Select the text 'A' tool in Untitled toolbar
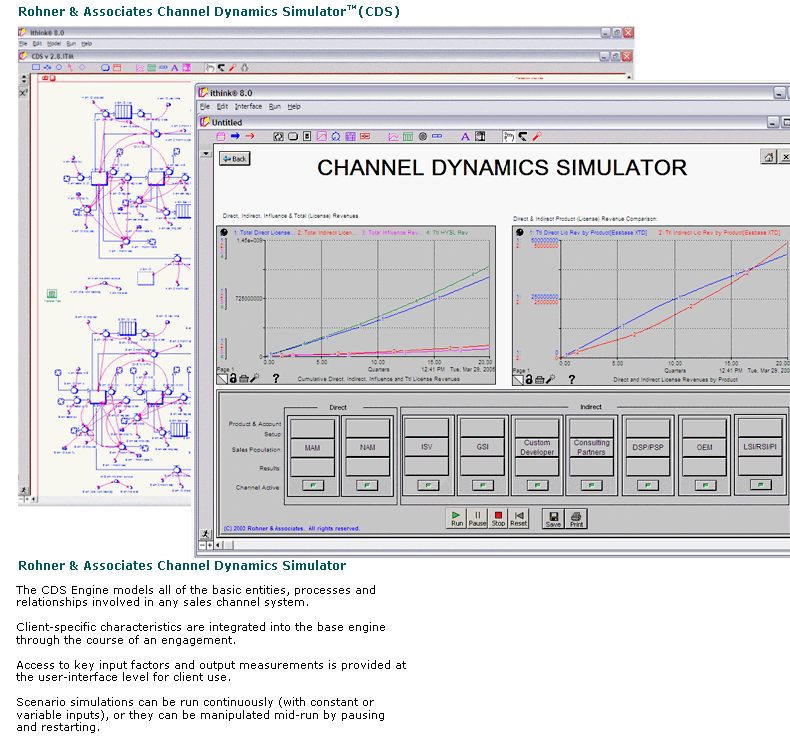Viewport: 790px width, 744px height. (x=465, y=137)
